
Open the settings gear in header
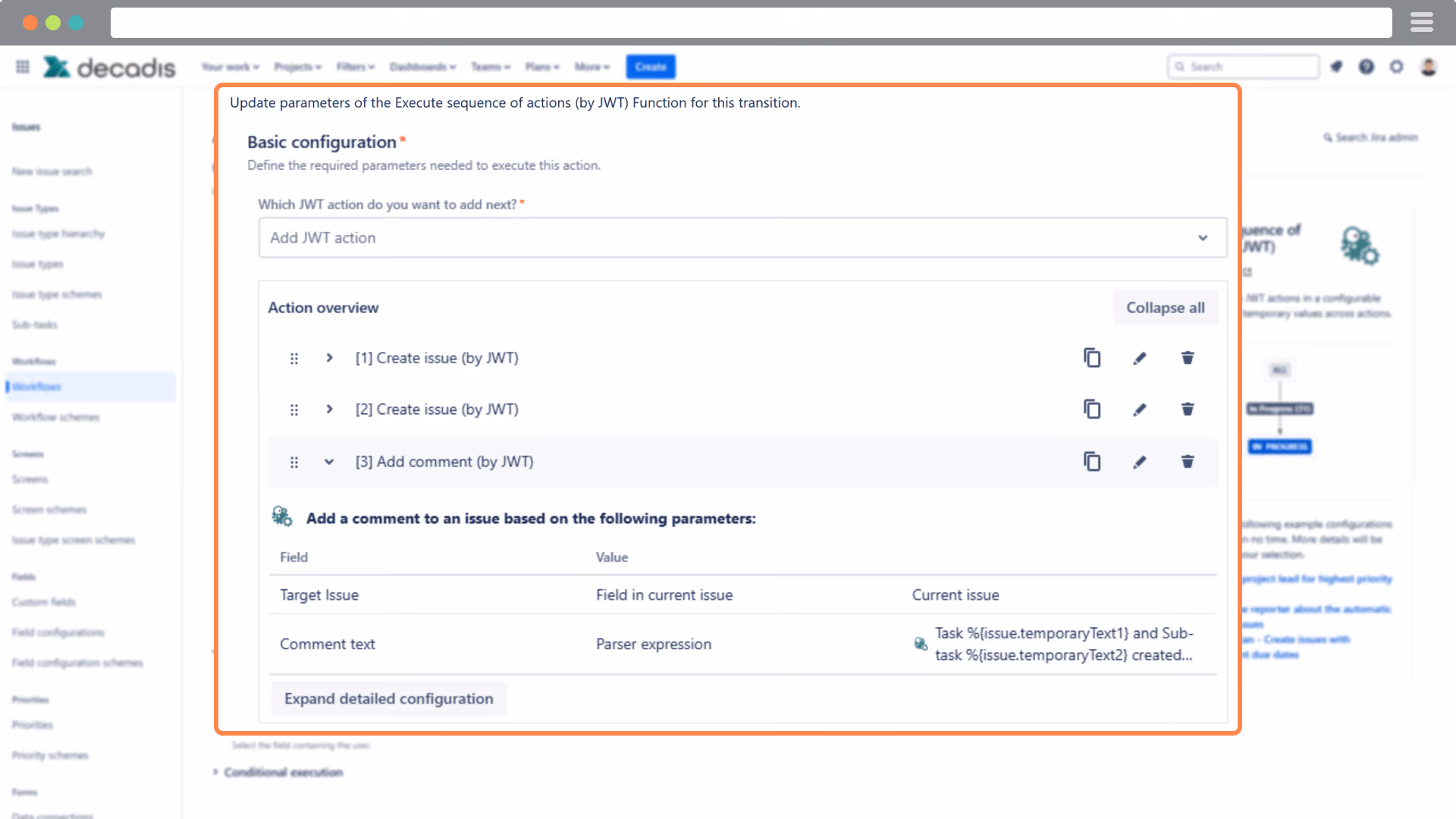(x=1397, y=67)
